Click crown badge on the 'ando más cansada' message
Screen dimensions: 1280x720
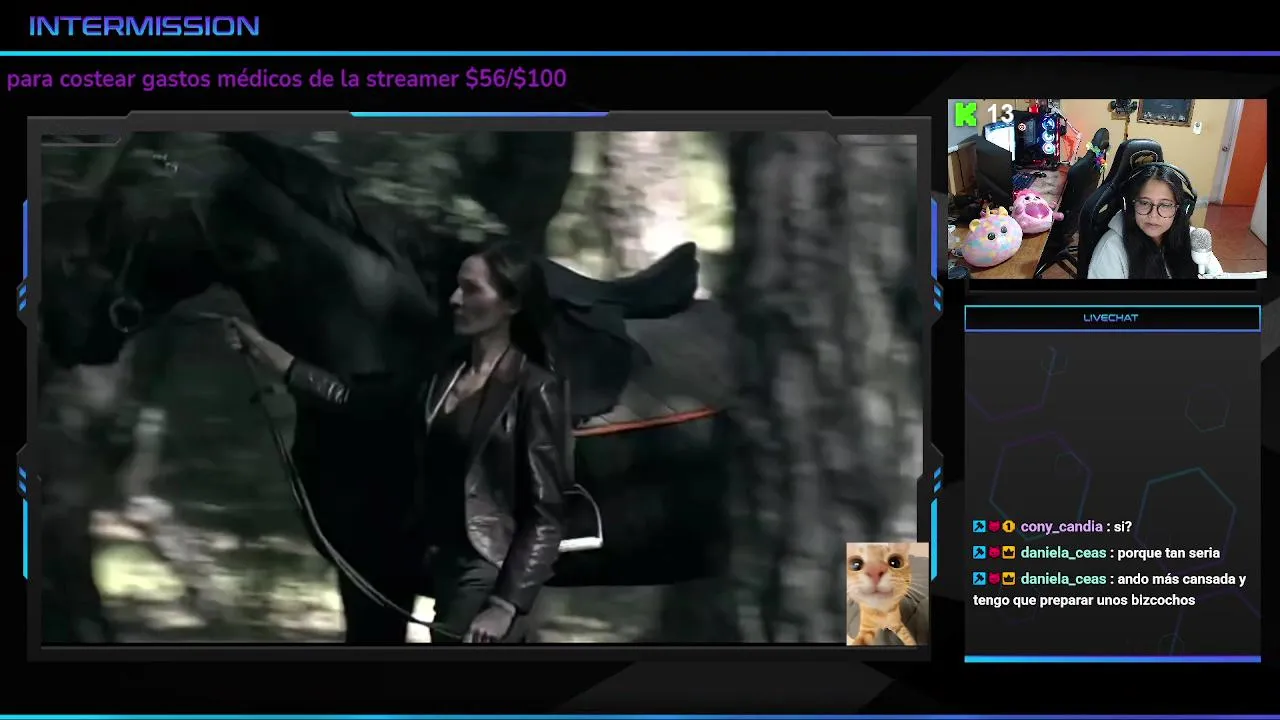1008,579
